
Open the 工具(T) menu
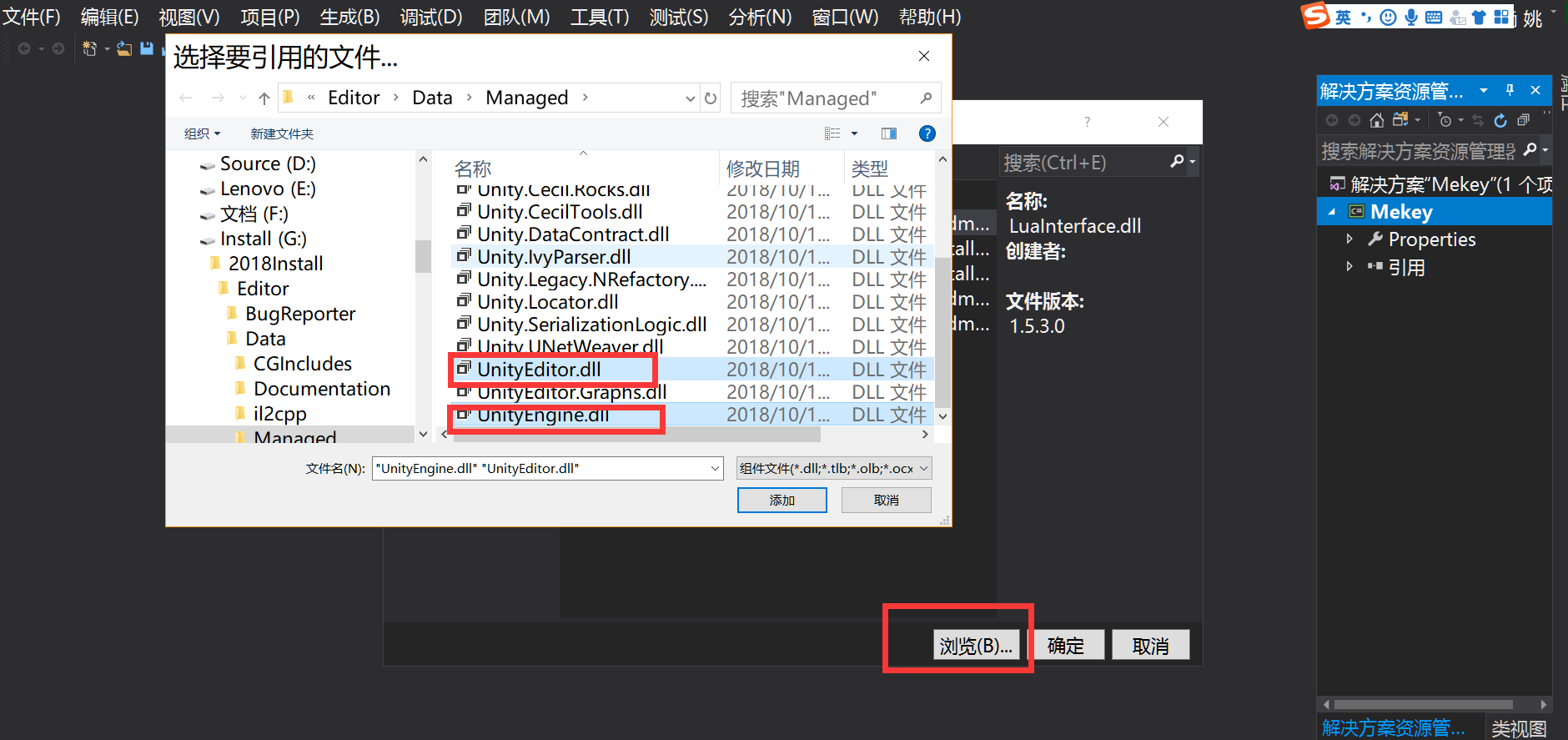tap(600, 17)
